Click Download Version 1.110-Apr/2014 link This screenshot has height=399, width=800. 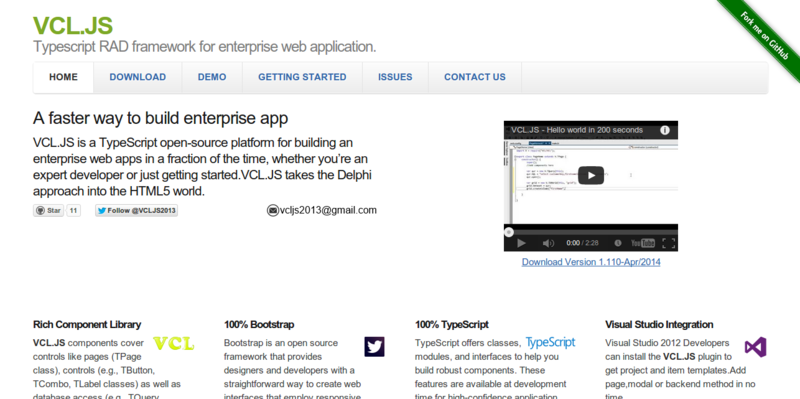[591, 262]
